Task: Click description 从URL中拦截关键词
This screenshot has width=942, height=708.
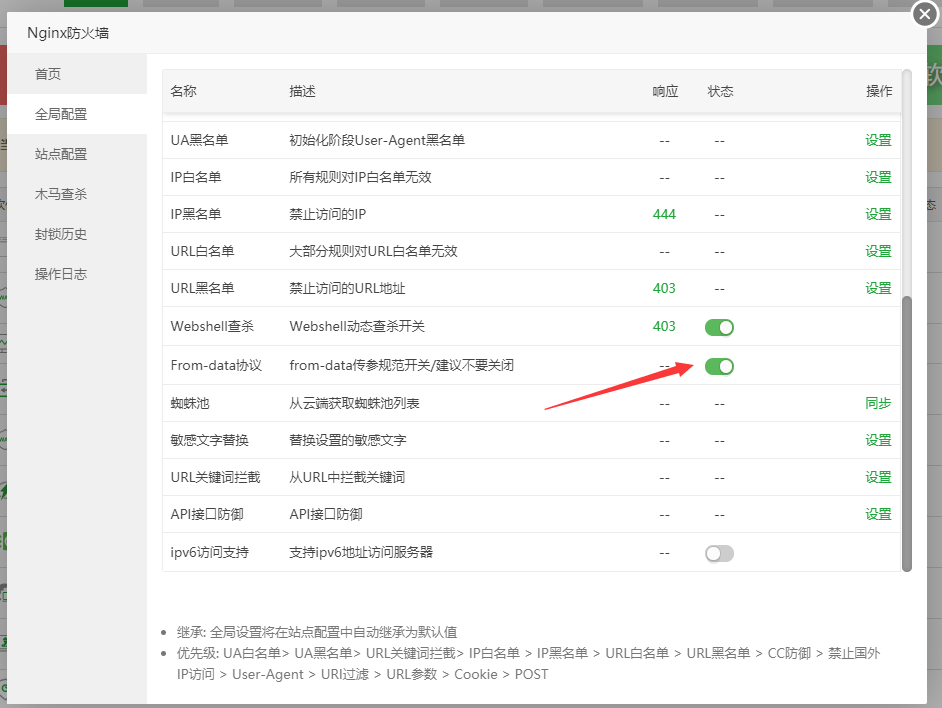Action: (347, 478)
